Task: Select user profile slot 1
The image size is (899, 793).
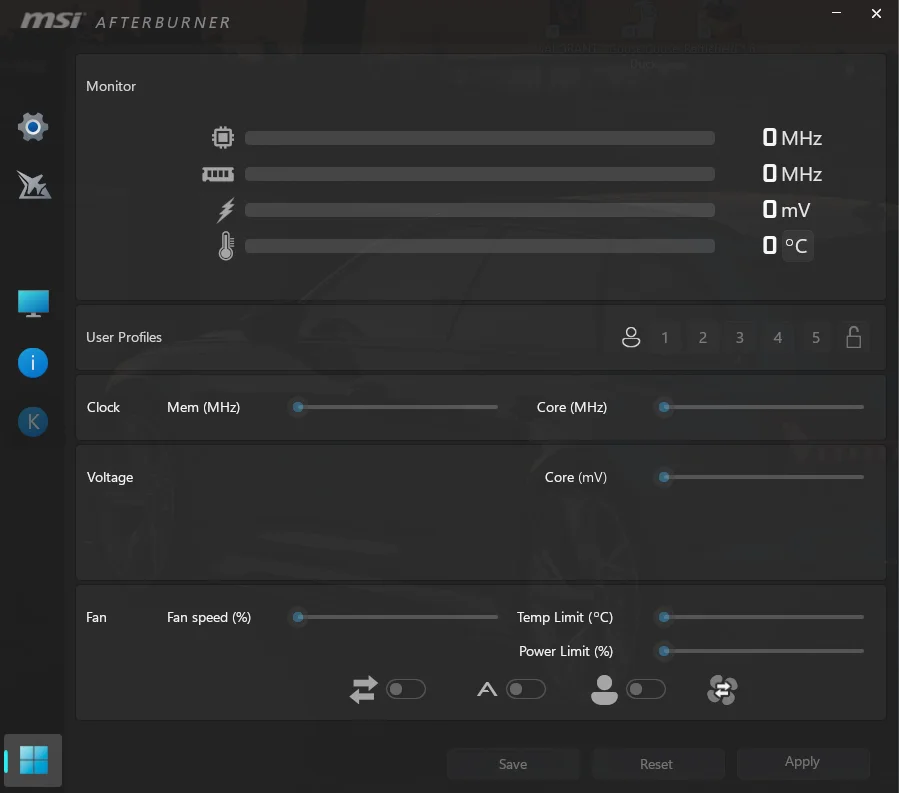Action: point(665,338)
